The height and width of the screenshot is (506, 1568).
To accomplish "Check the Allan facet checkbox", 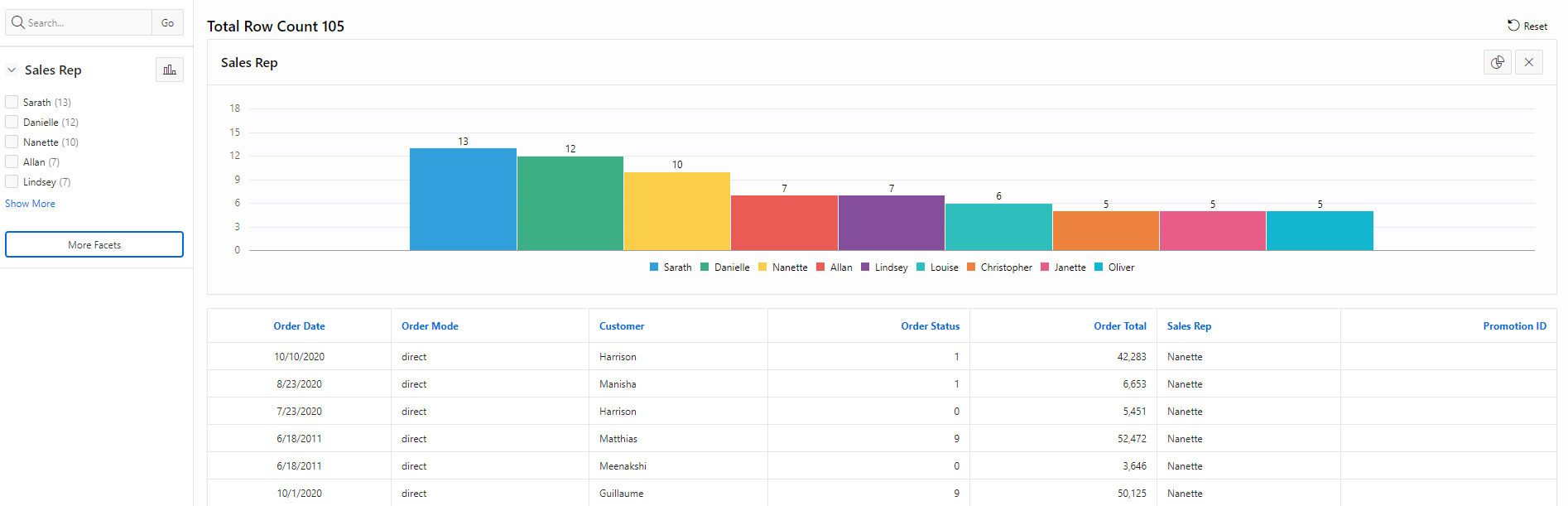I will 12,161.
